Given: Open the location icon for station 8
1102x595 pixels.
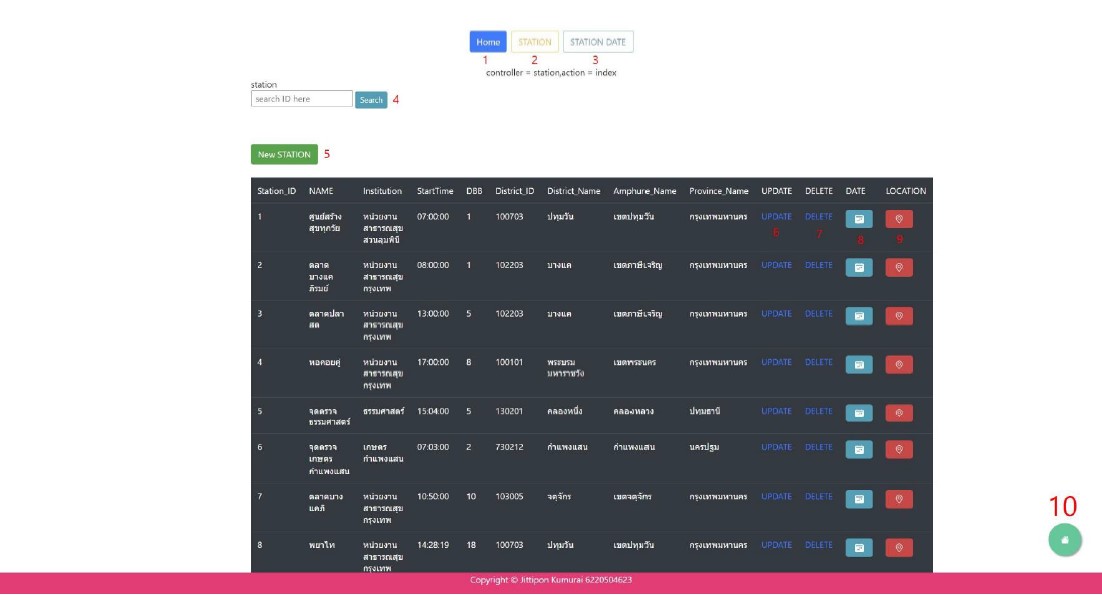Looking at the screenshot, I should tap(899, 548).
